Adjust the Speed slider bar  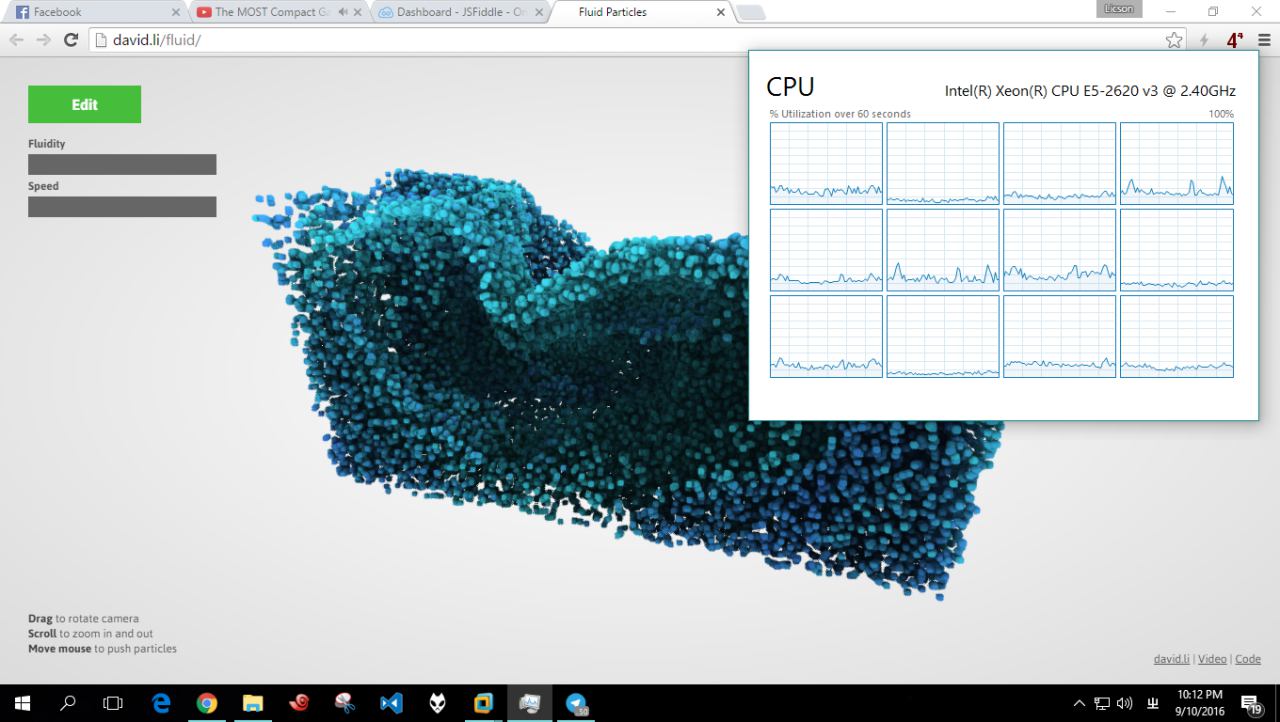122,207
